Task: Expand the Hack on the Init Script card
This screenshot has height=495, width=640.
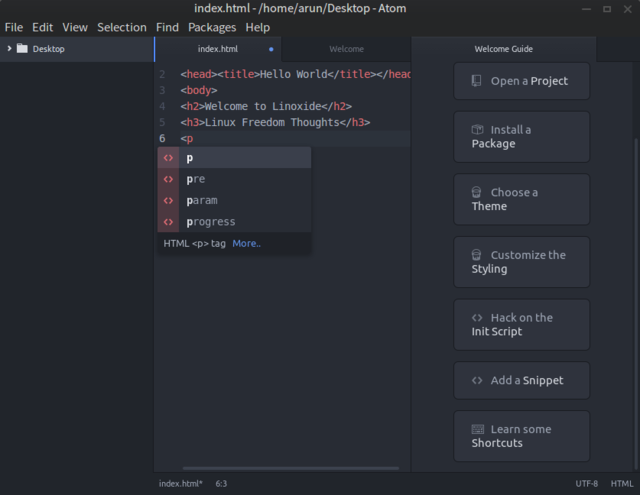Action: (x=522, y=324)
